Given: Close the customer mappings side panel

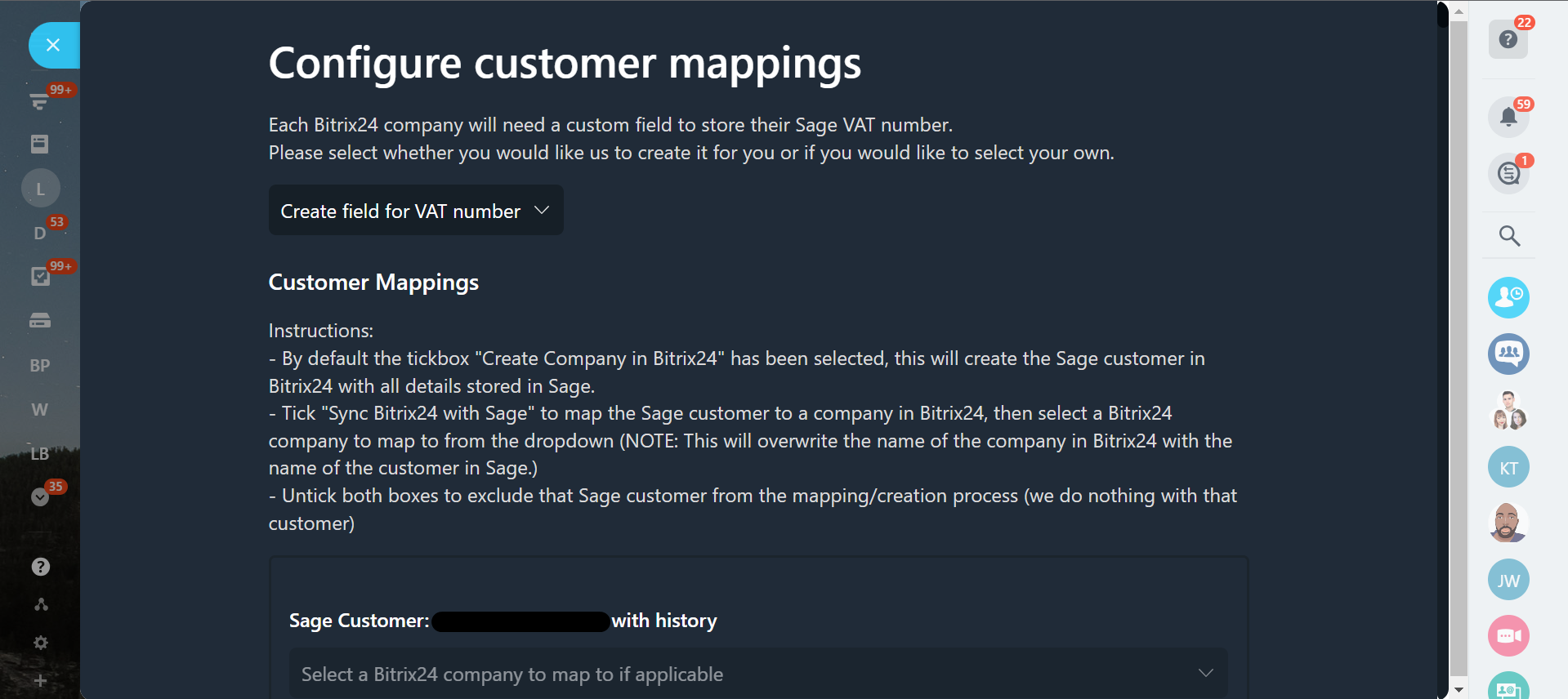Looking at the screenshot, I should click(53, 46).
